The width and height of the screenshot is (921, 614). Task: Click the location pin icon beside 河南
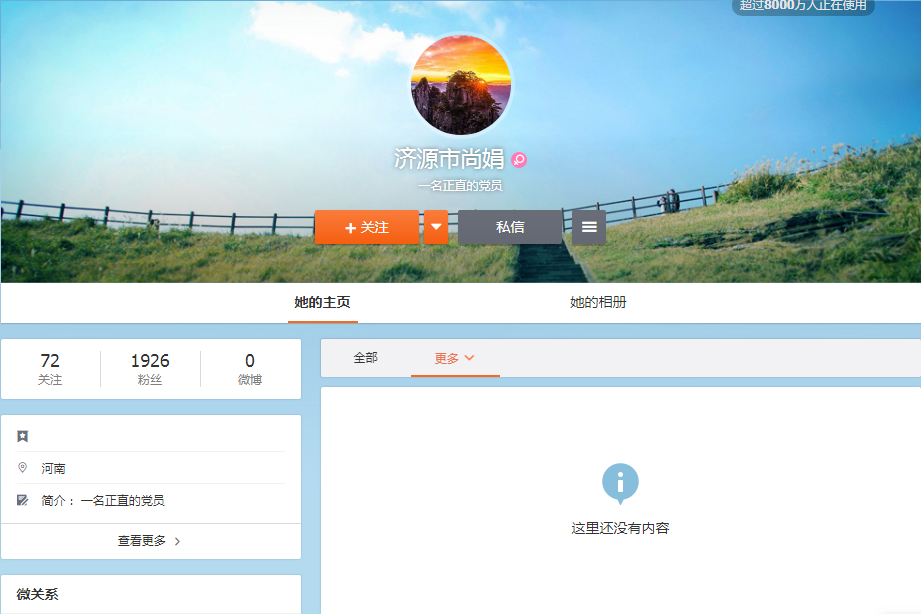(23, 468)
